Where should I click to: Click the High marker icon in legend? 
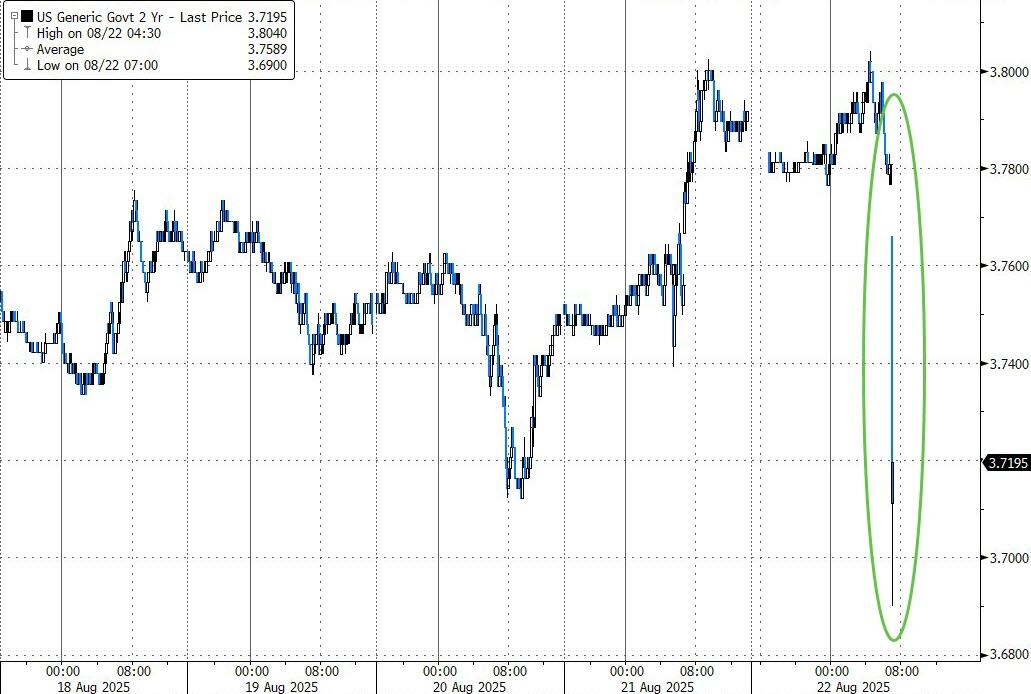(27, 33)
